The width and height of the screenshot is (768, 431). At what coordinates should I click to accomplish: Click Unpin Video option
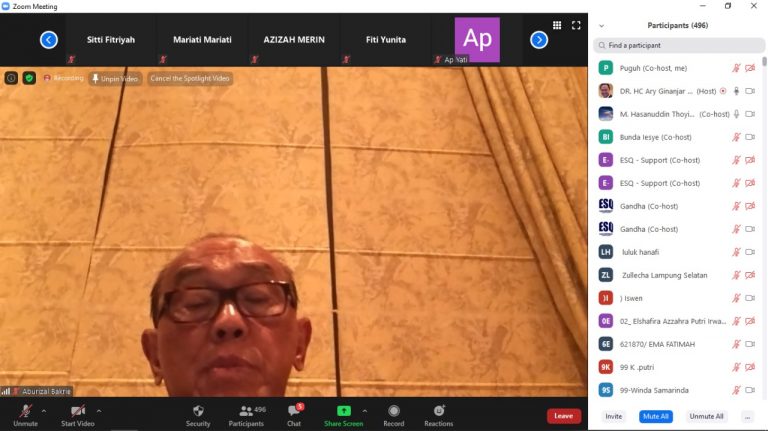[x=115, y=78]
